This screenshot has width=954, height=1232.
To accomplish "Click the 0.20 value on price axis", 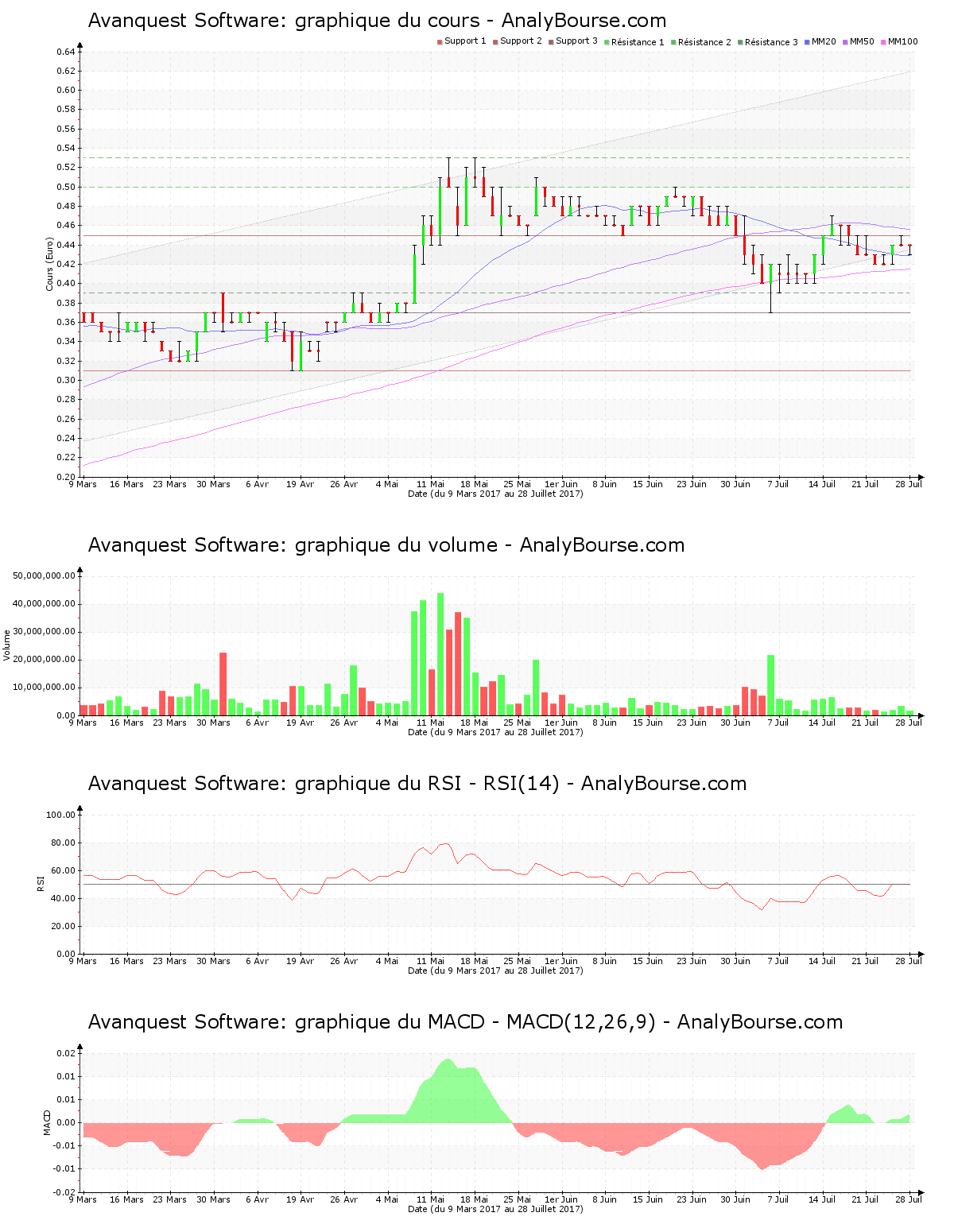I will [x=66, y=477].
